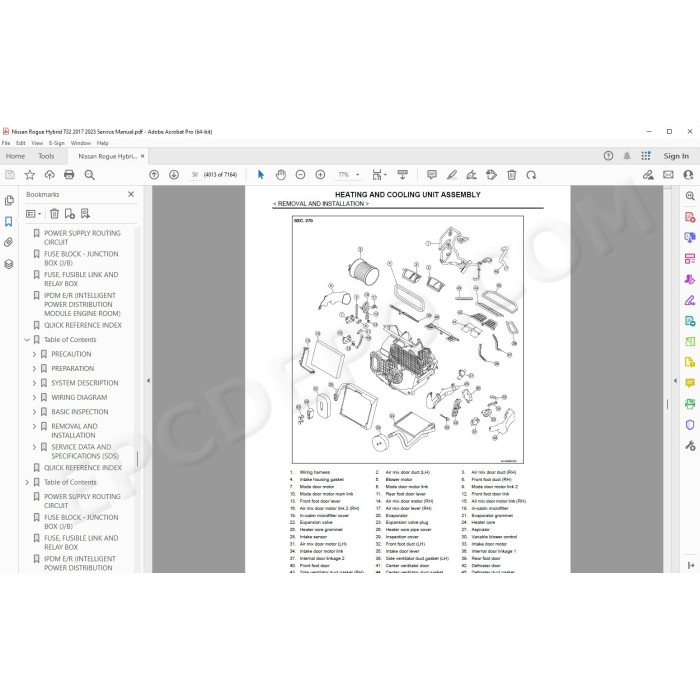The image size is (700, 700).
Task: Add a new bookmark in the panel
Action: (70, 214)
